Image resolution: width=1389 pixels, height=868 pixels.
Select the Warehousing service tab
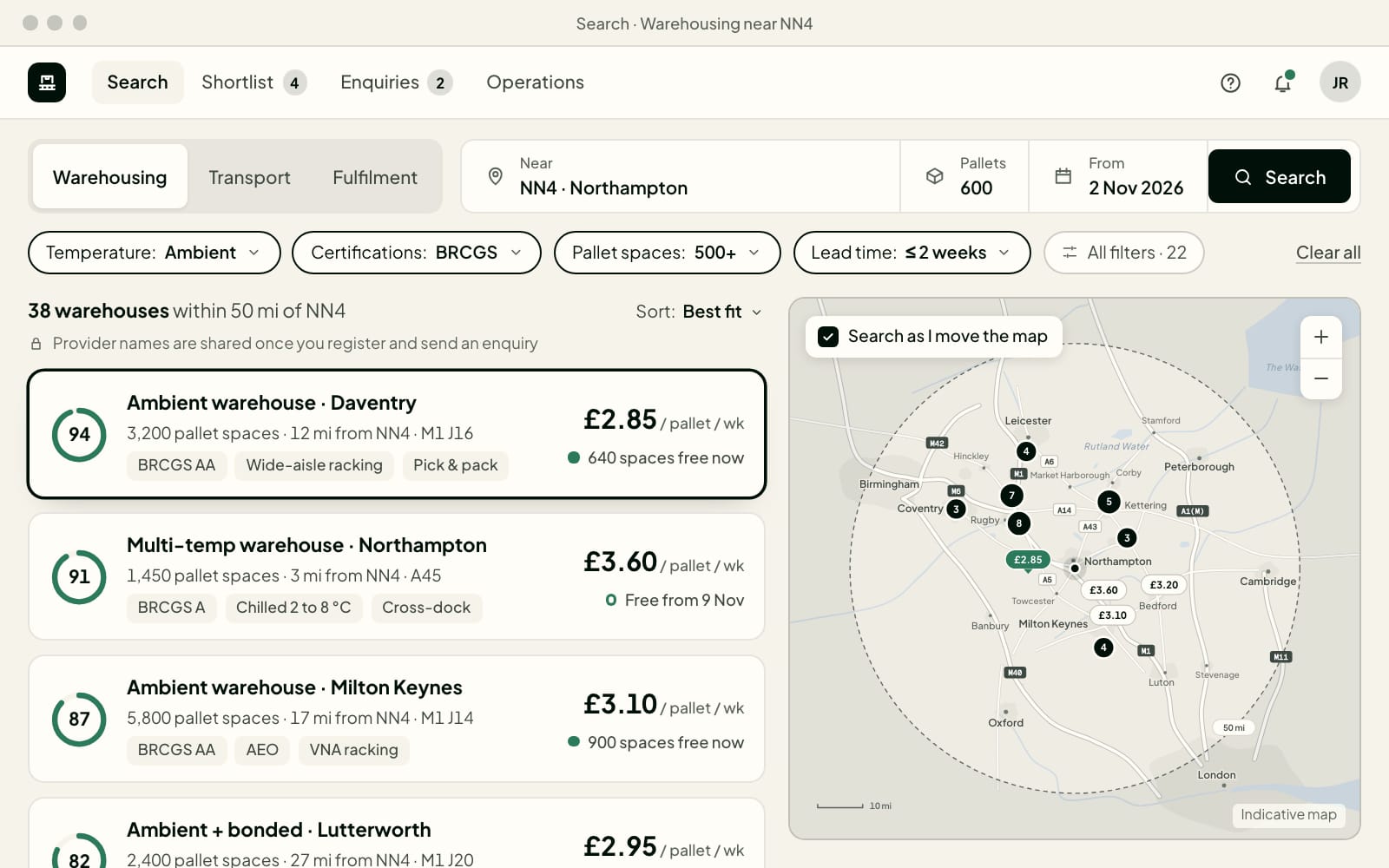coord(109,177)
